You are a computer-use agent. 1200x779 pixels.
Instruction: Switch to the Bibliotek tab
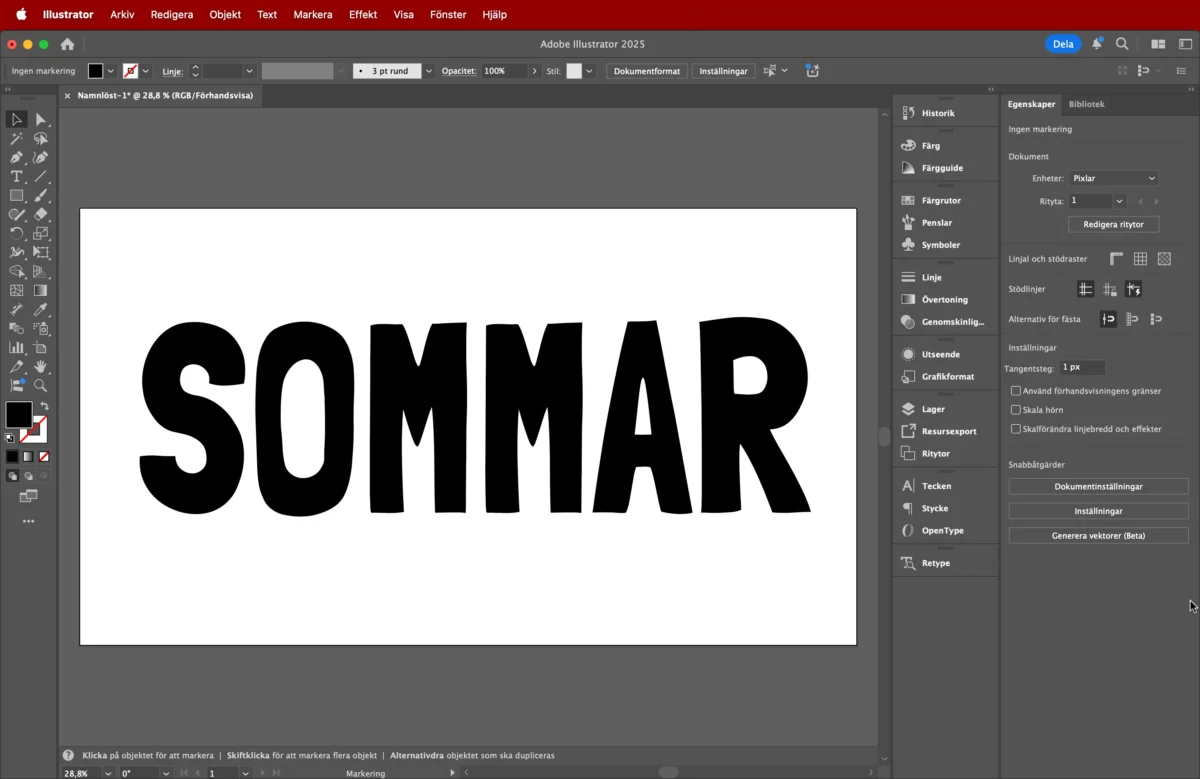[x=1086, y=104]
